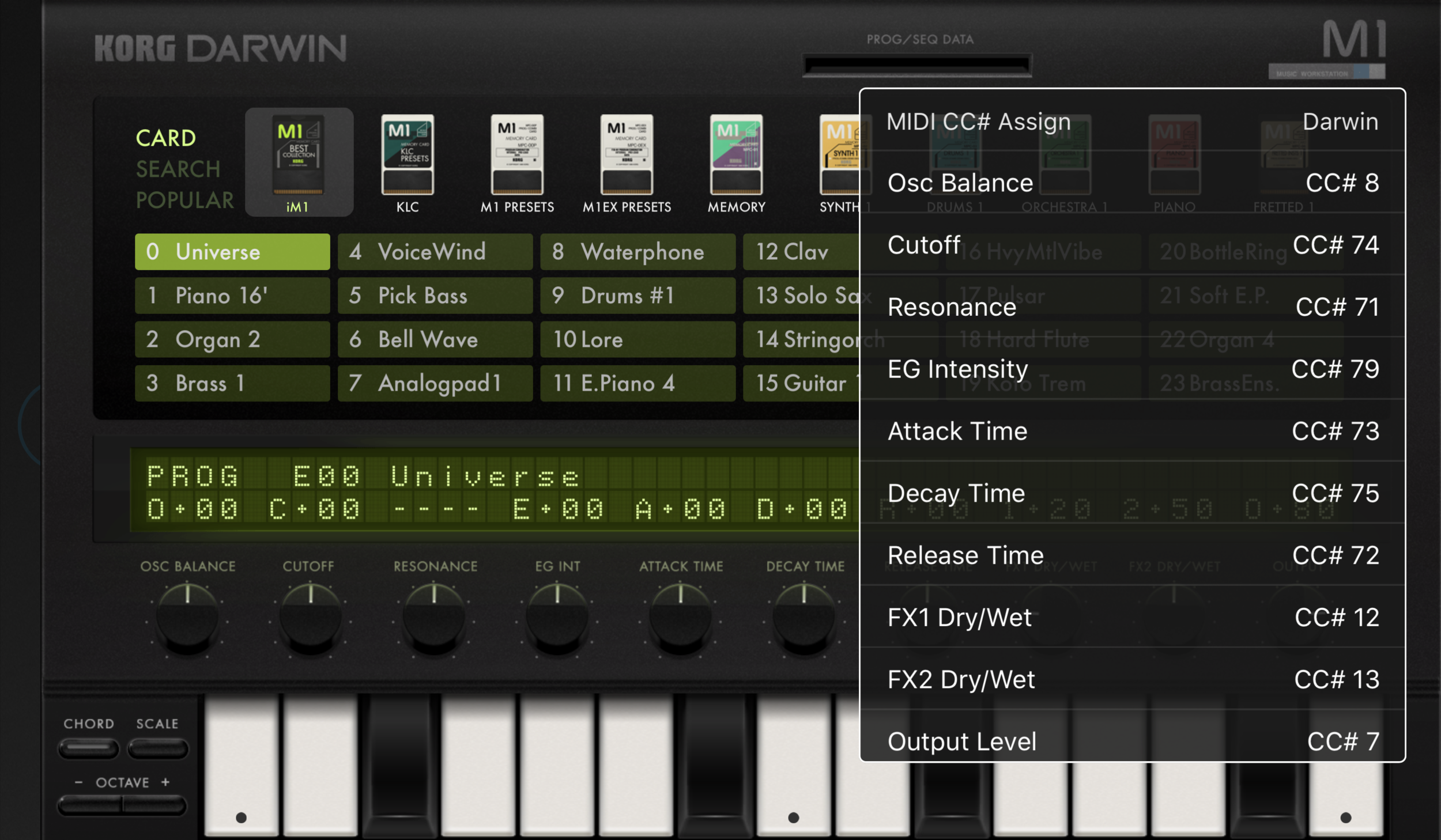
Task: Open Cutoff CC# 74 assignment
Action: [x=1133, y=245]
